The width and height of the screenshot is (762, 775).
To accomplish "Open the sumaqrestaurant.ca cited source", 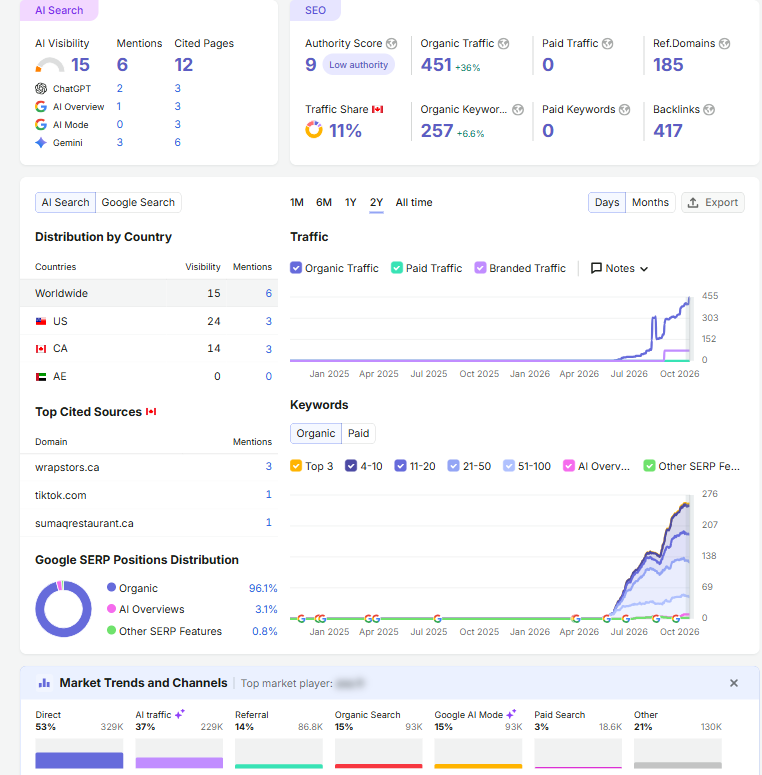I will coord(85,523).
